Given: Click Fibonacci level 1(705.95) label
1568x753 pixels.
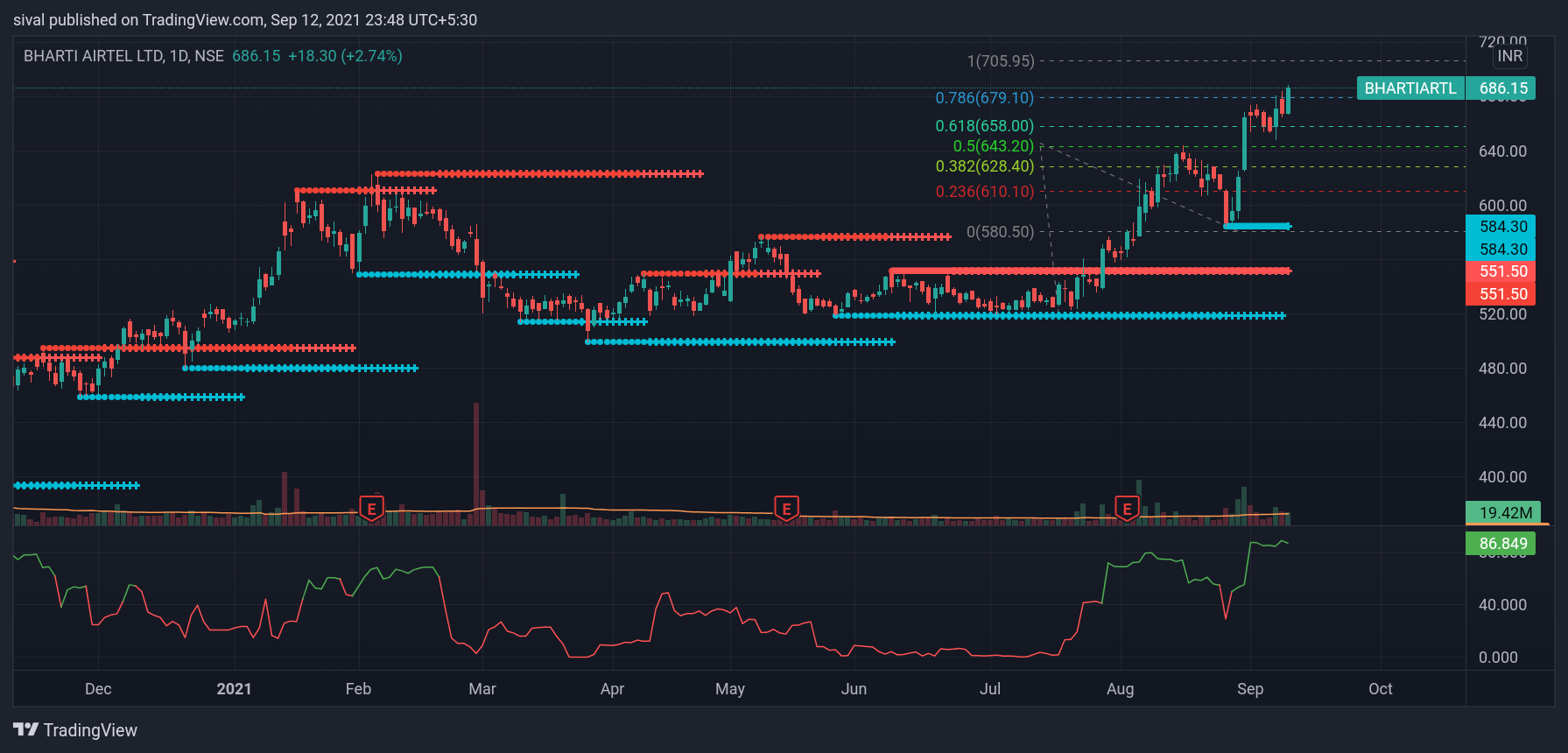Looking at the screenshot, I should [1000, 61].
